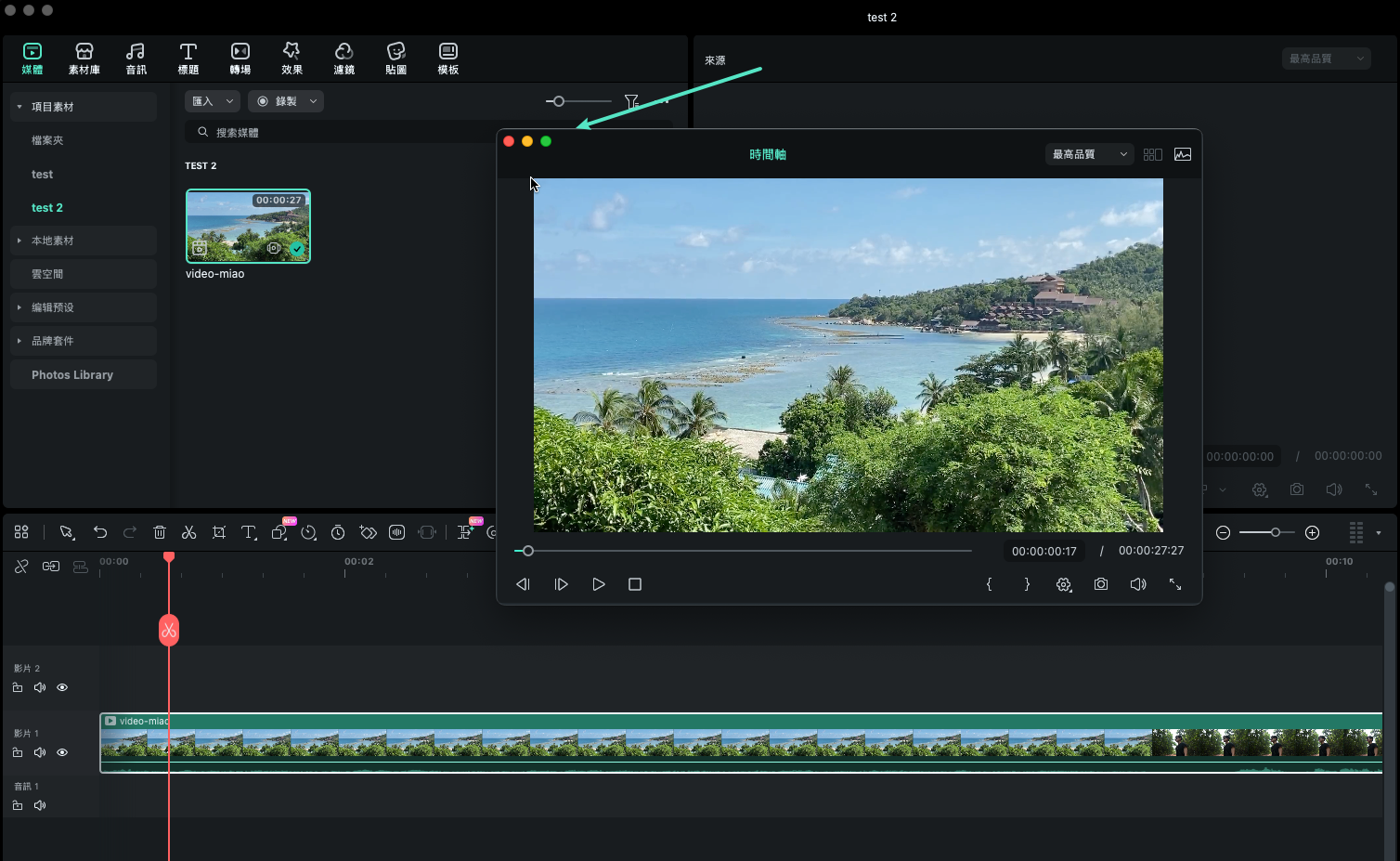This screenshot has width=1400, height=861.
Task: Mute the audio track 1 speaker
Action: tap(40, 805)
